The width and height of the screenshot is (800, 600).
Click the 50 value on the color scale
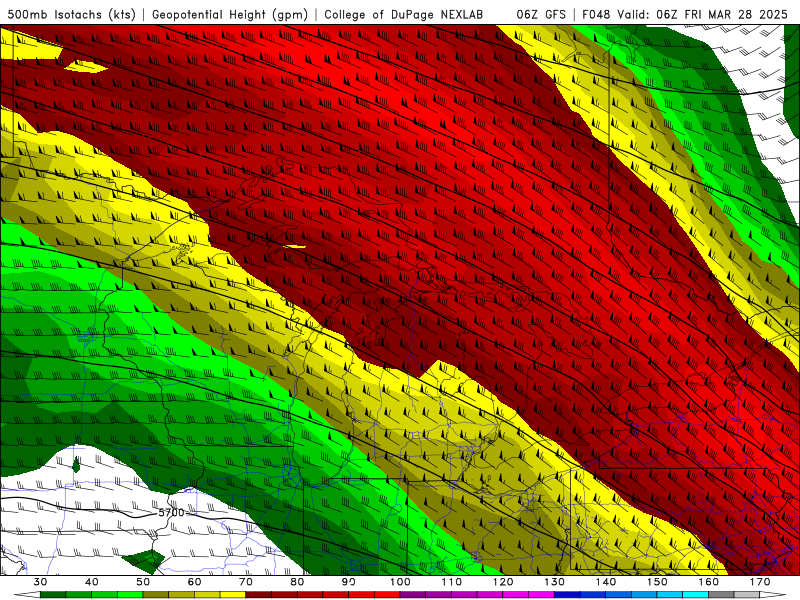143,582
